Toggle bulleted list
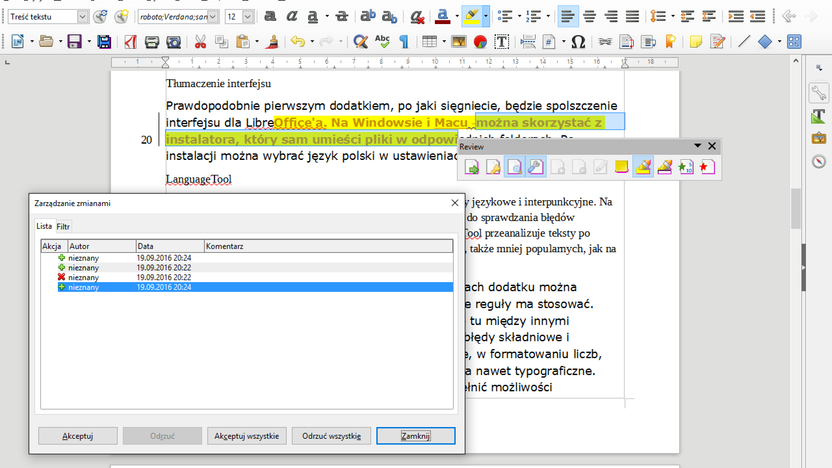Screen dimensions: 832x468 505,16
